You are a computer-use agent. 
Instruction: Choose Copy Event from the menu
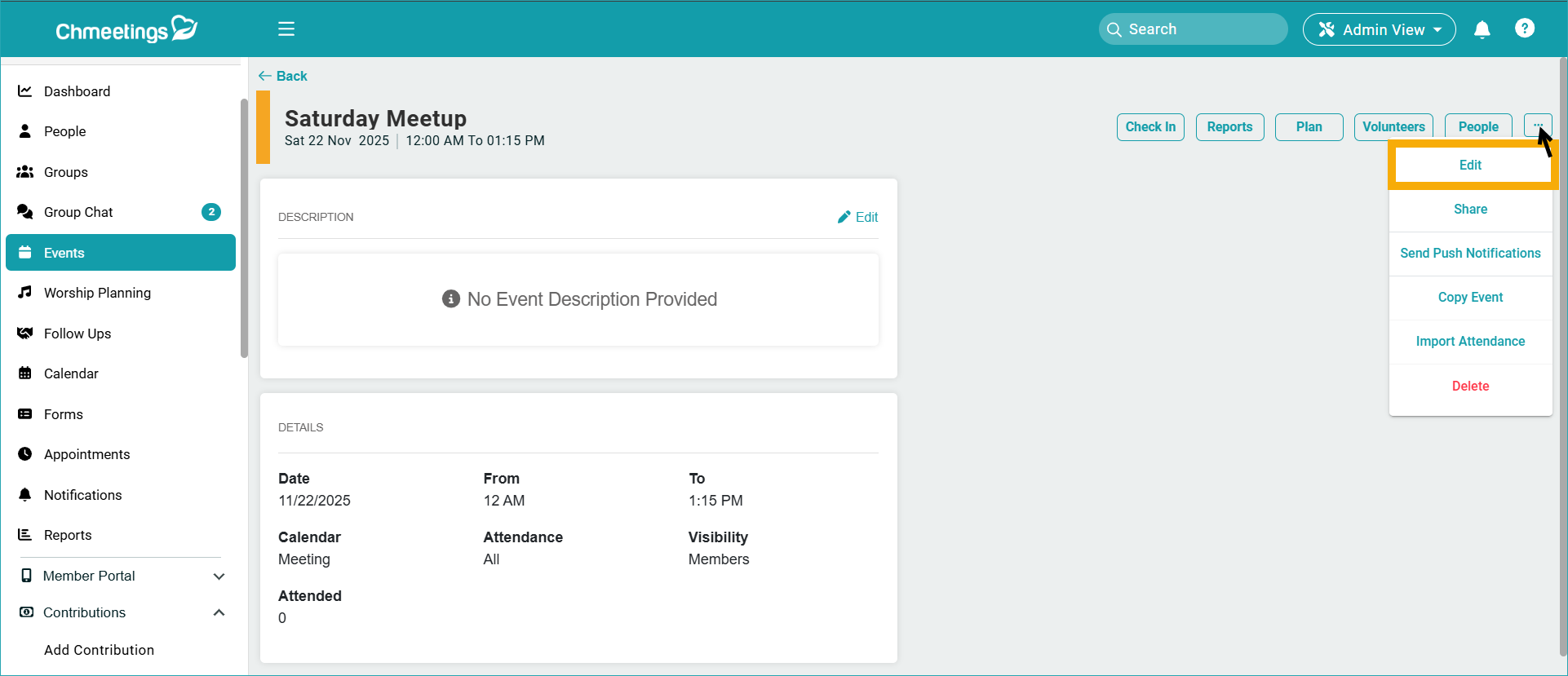pos(1470,298)
